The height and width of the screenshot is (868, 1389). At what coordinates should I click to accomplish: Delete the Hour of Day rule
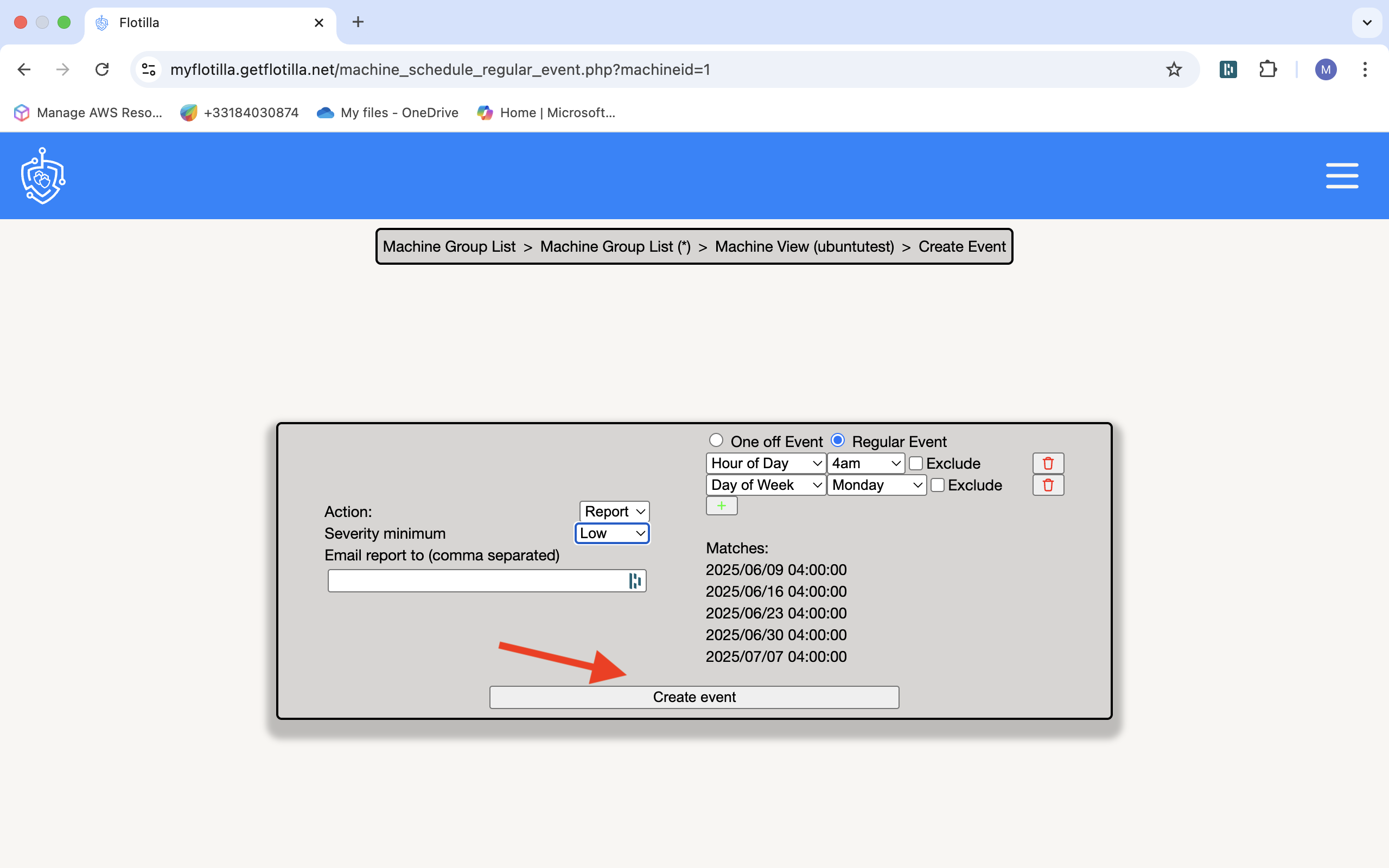[x=1048, y=463]
